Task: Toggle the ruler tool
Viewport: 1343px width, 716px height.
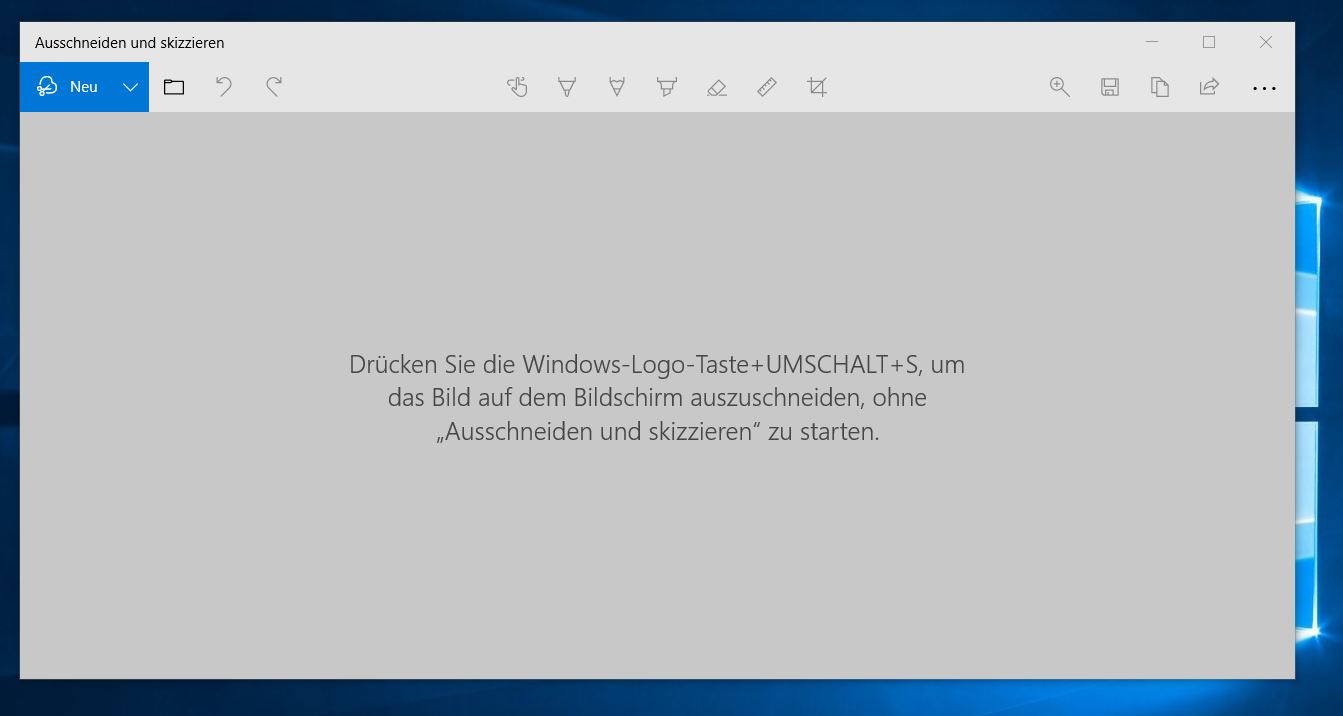Action: (767, 87)
